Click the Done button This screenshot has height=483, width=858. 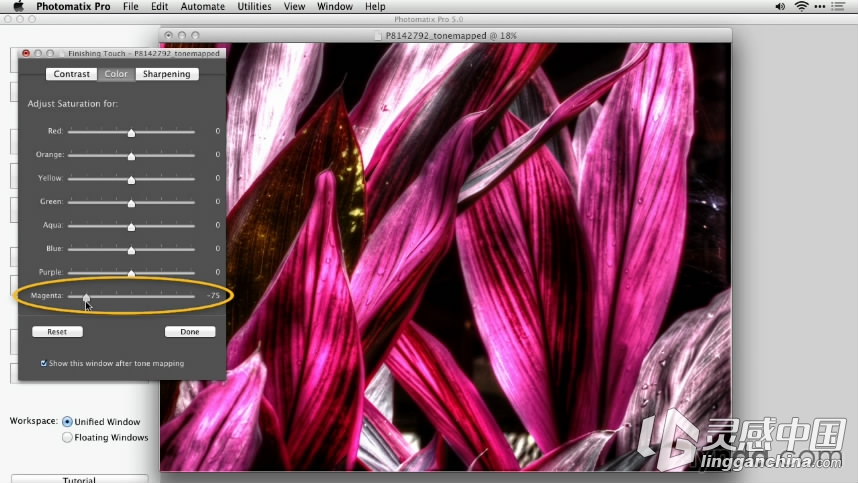pos(190,331)
